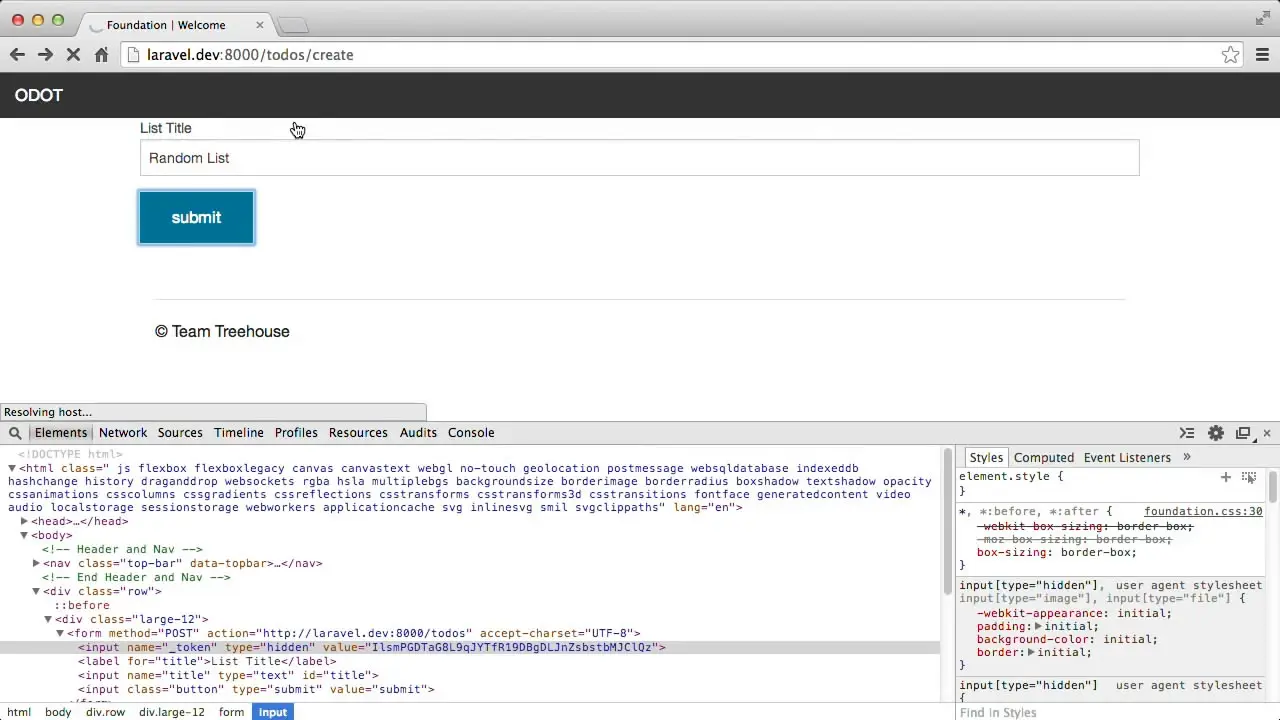Expand the padding property triangle
Viewport: 1280px width, 720px height.
coord(1038,626)
